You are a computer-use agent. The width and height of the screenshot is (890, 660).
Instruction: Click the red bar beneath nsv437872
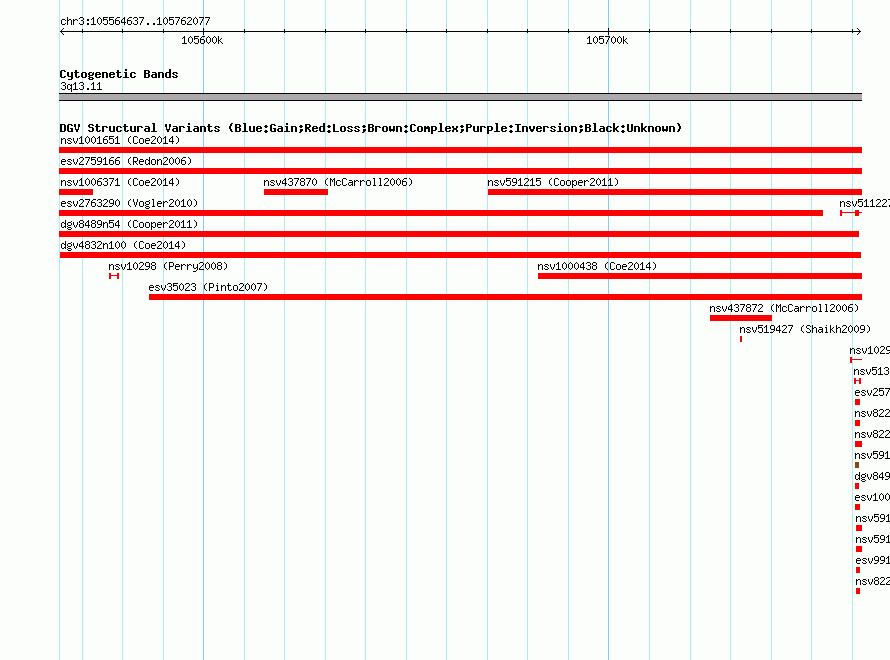pyautogui.click(x=741, y=318)
